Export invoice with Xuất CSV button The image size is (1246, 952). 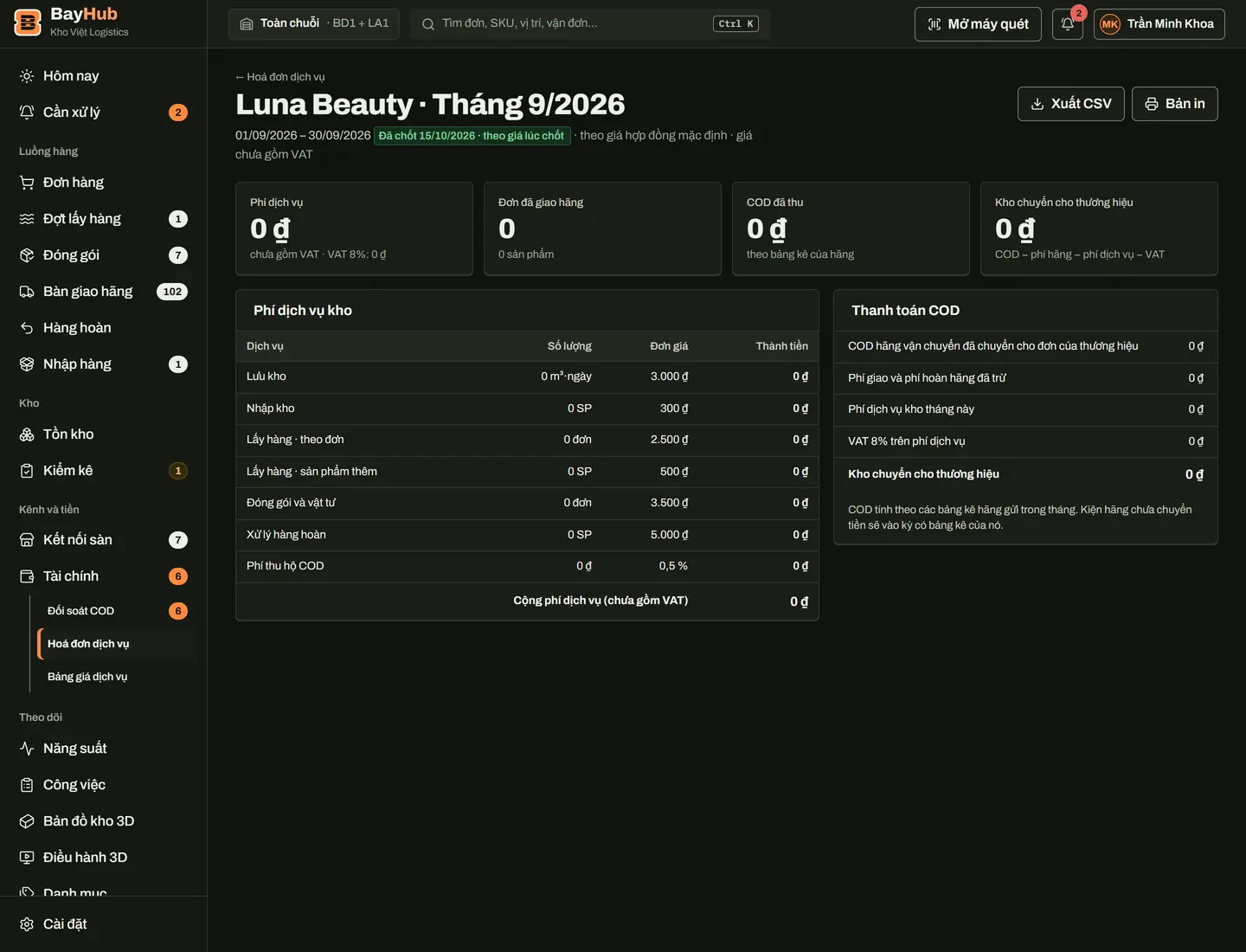tap(1071, 104)
